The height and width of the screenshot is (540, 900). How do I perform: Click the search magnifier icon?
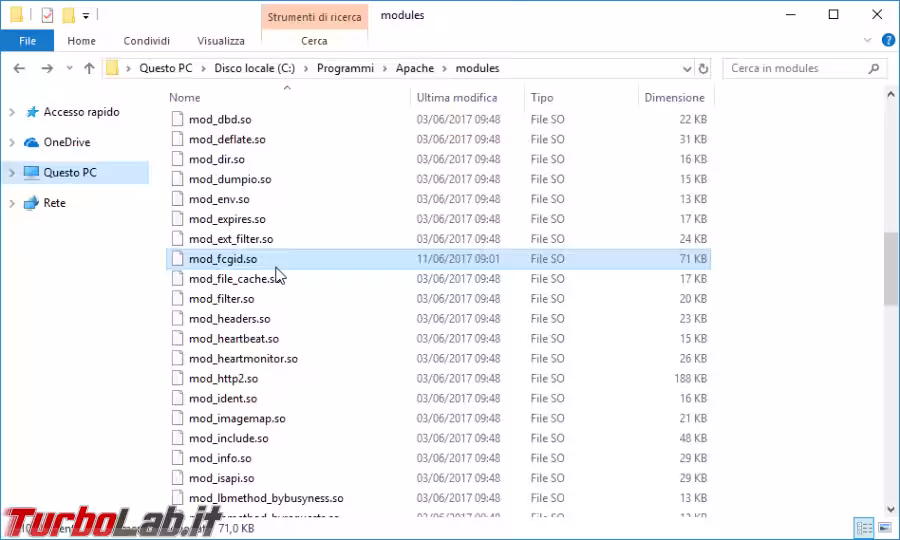click(x=874, y=69)
